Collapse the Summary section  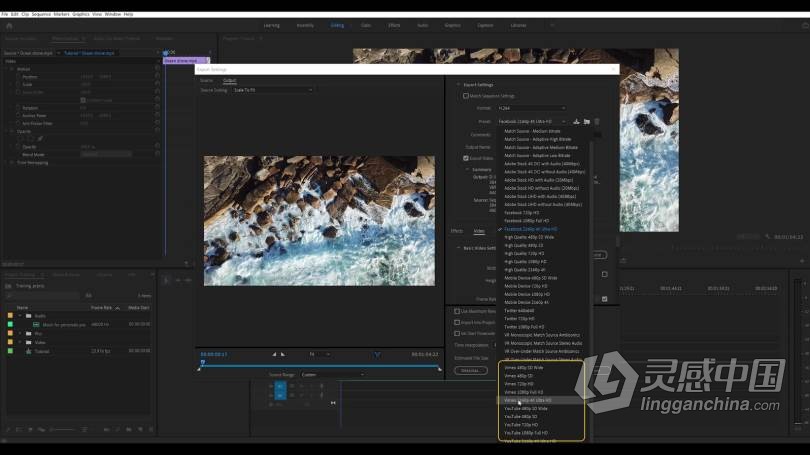coord(468,169)
